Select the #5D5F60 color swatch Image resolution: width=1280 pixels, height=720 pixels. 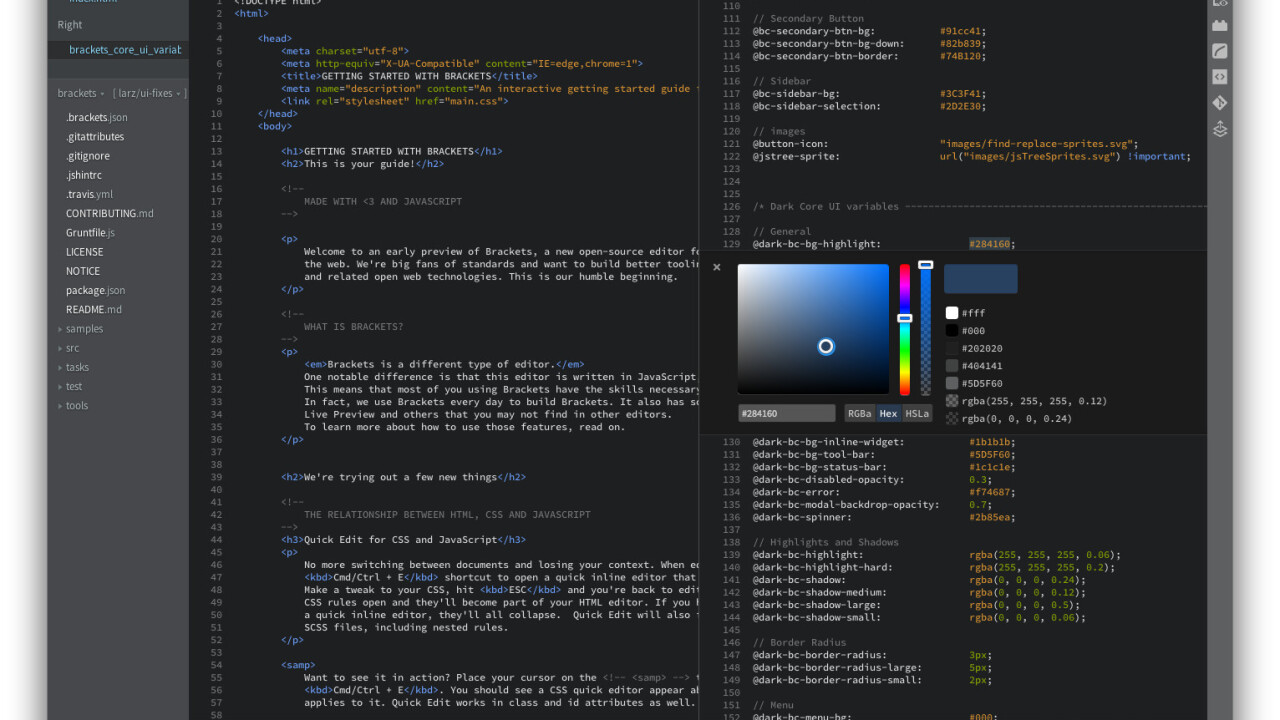coord(951,383)
